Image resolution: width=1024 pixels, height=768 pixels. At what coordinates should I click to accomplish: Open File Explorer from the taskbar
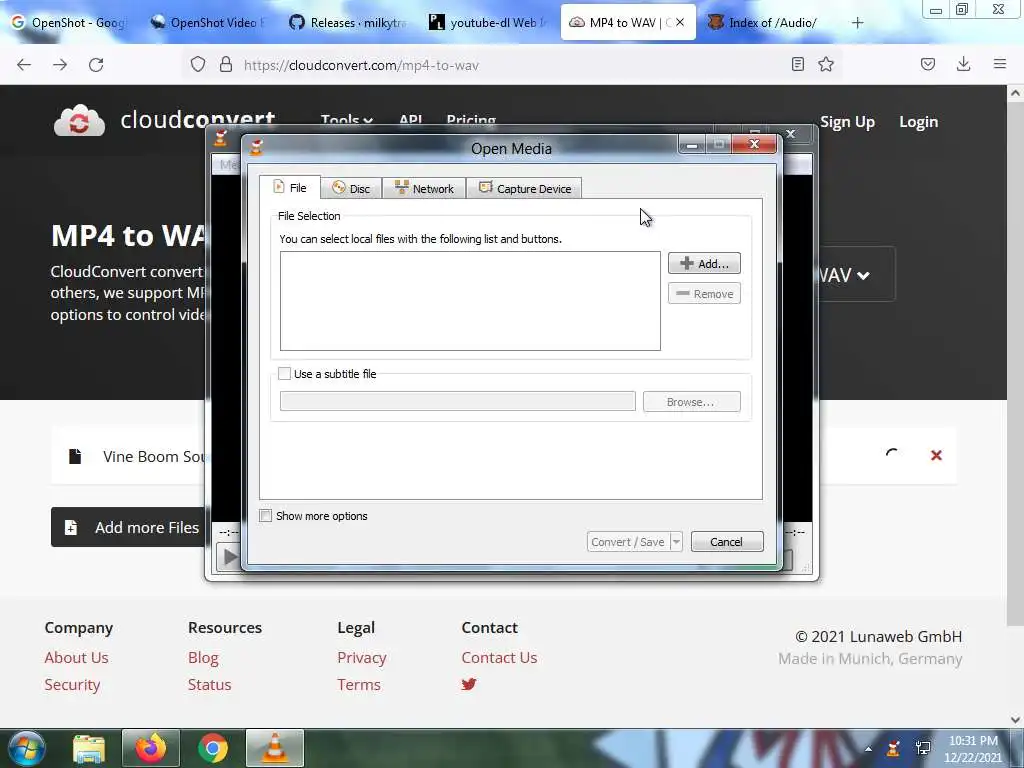pos(89,748)
